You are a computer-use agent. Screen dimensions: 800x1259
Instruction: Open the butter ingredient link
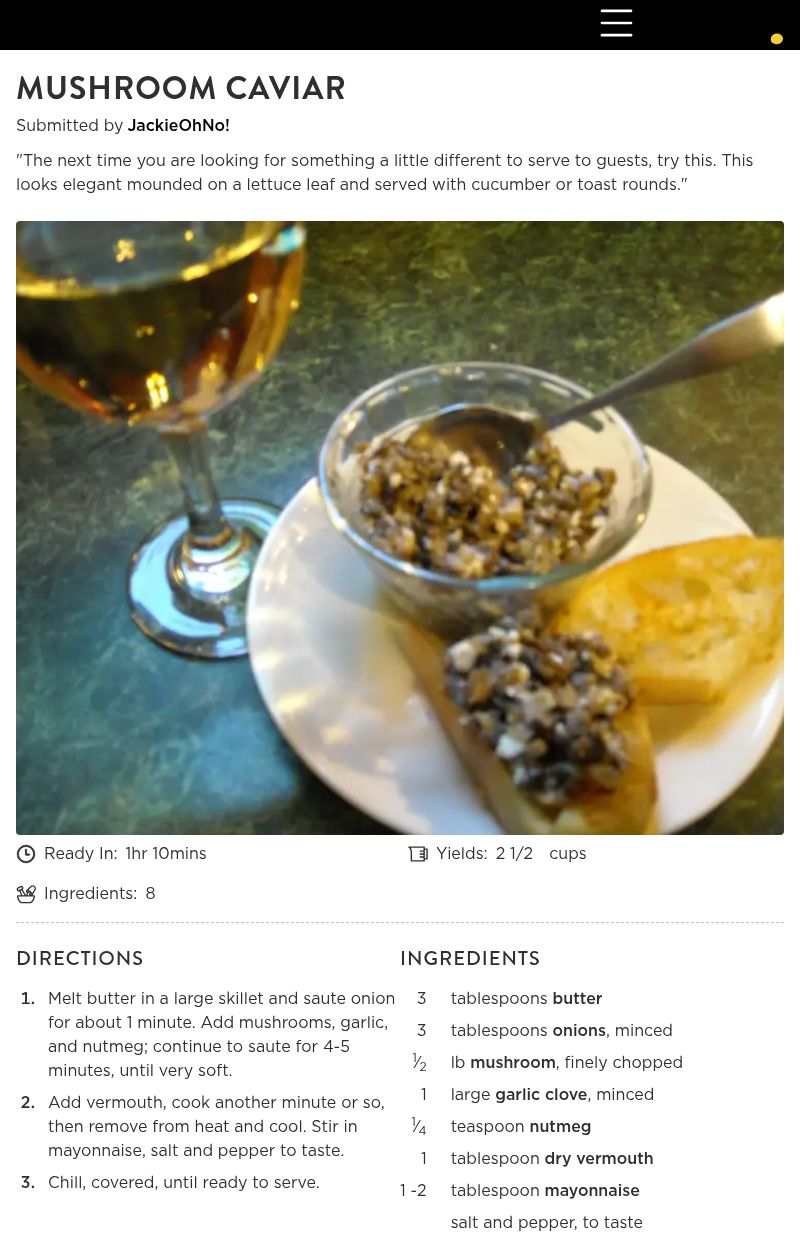pyautogui.click(x=577, y=999)
